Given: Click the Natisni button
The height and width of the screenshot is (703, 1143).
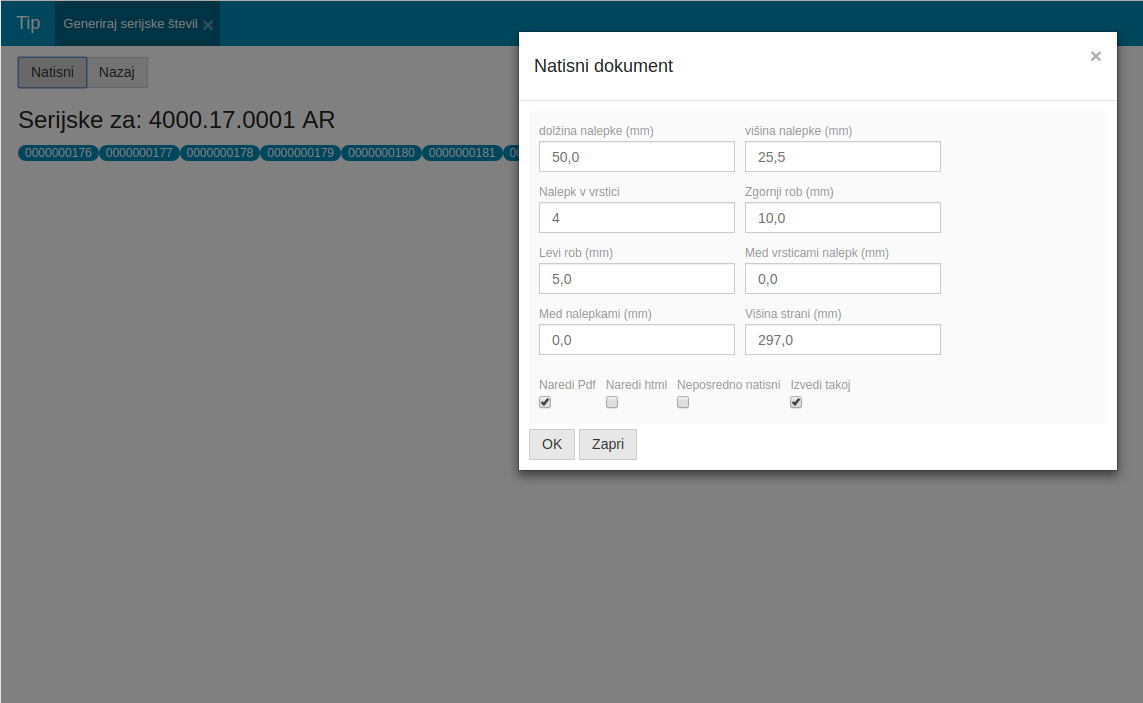Looking at the screenshot, I should 52,72.
